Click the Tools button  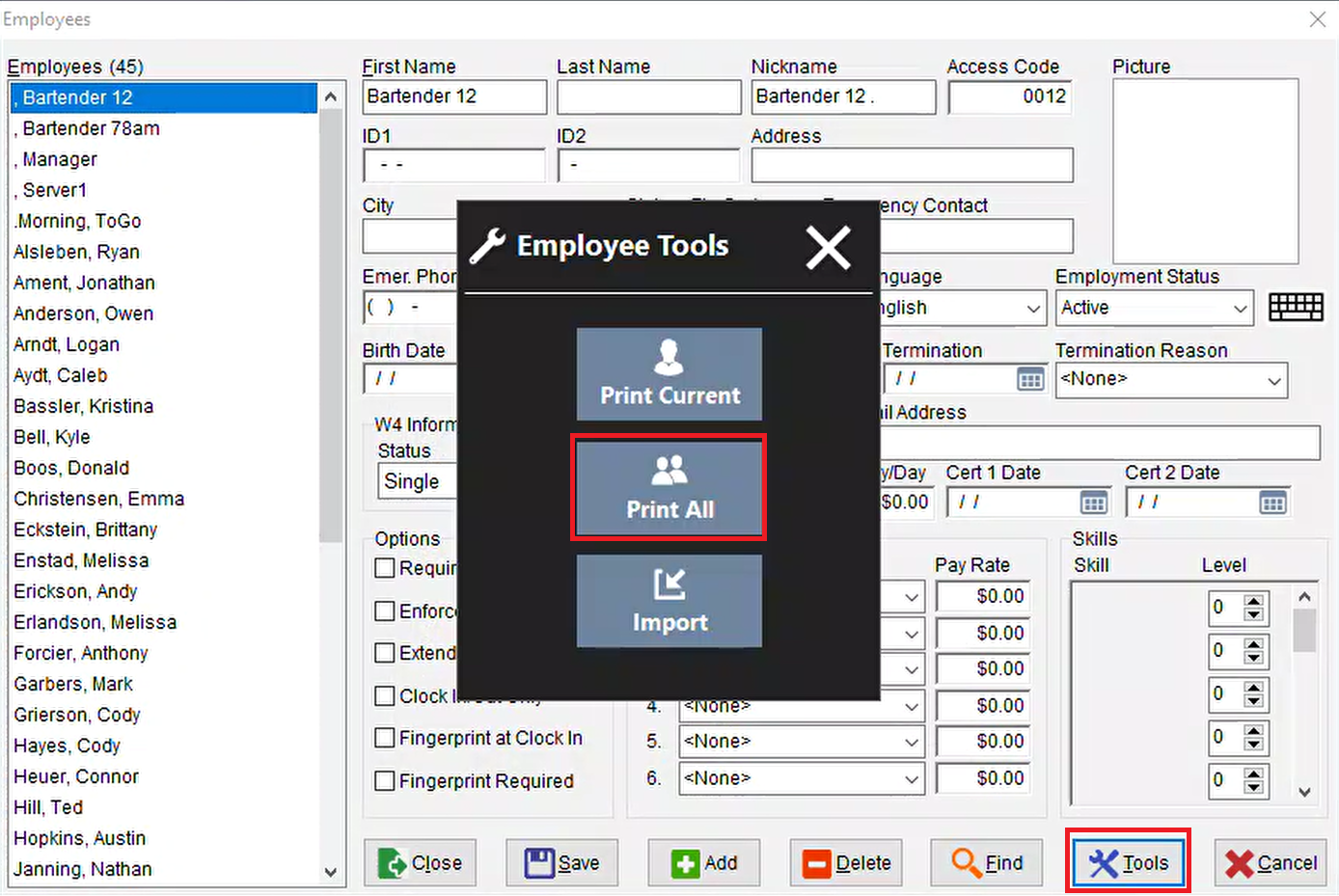[1128, 862]
